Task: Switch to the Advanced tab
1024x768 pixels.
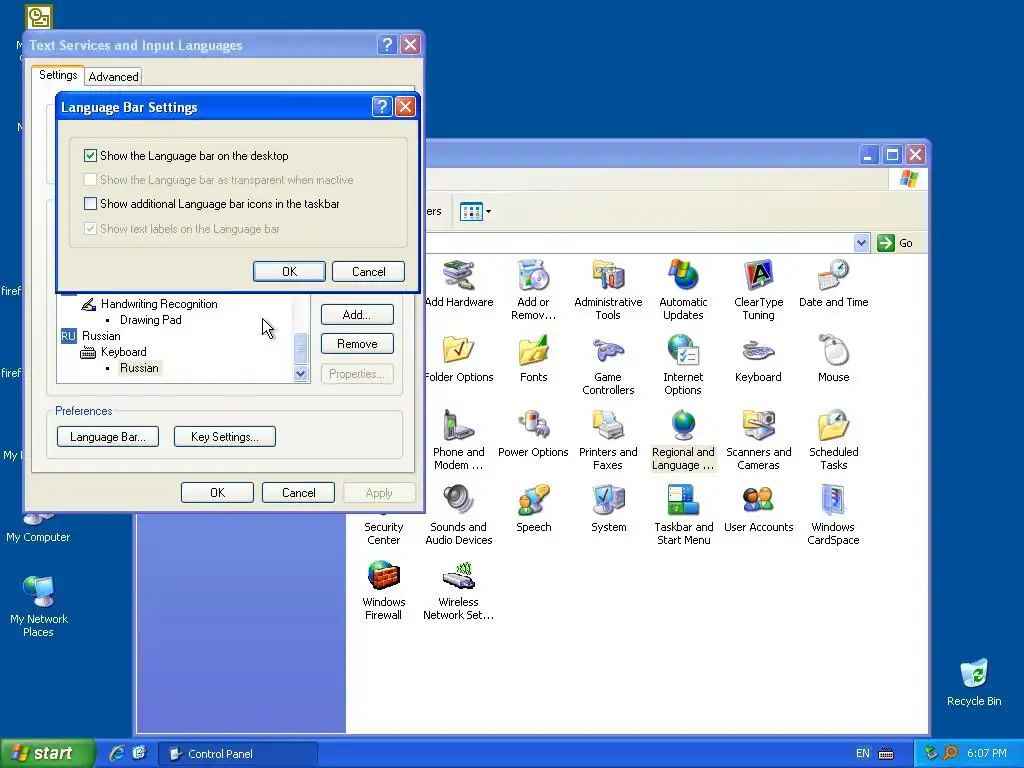Action: [114, 77]
